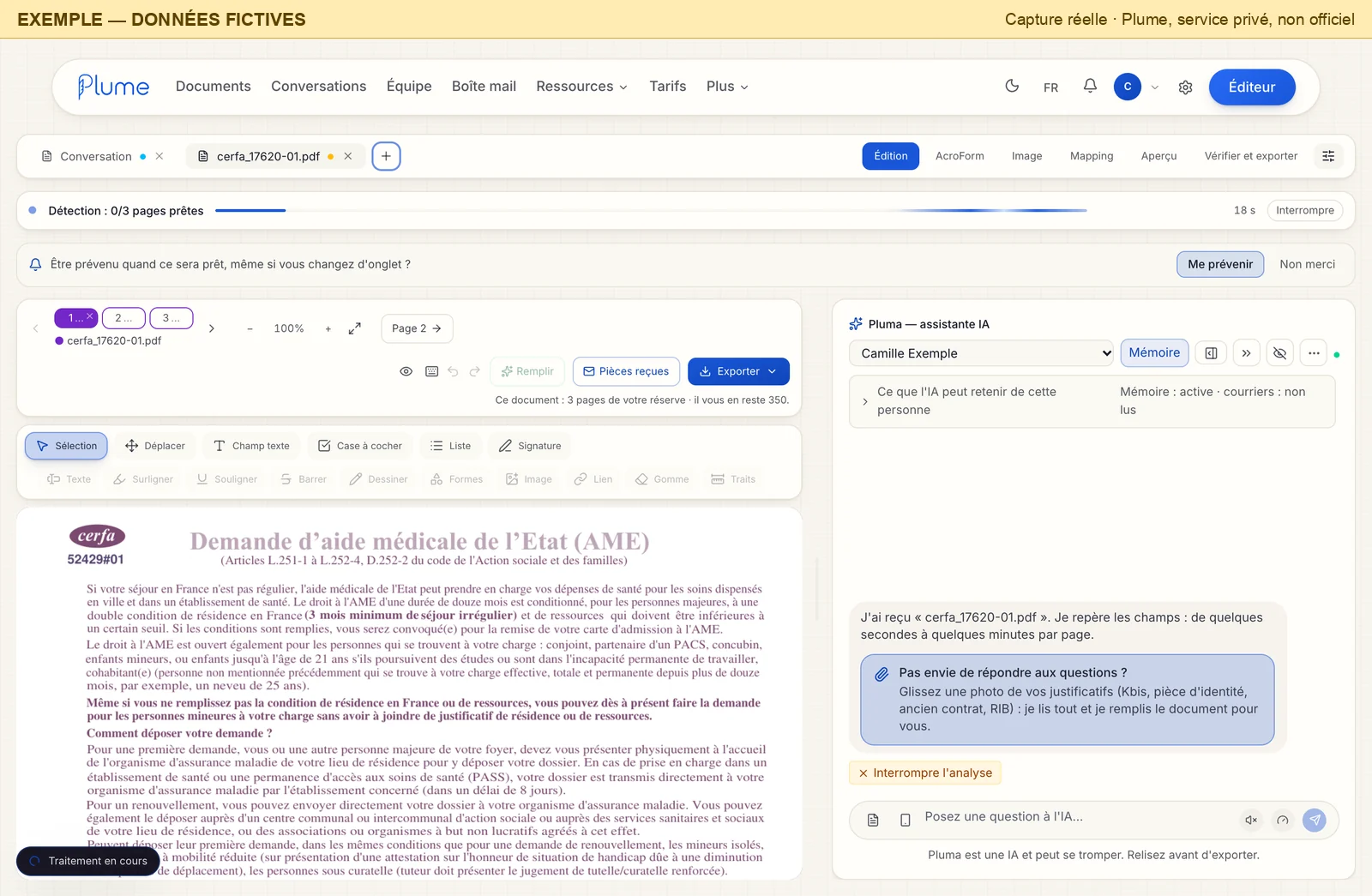Toggle the mute speaker icon in chat
This screenshot has height=896, width=1372.
tap(1251, 821)
